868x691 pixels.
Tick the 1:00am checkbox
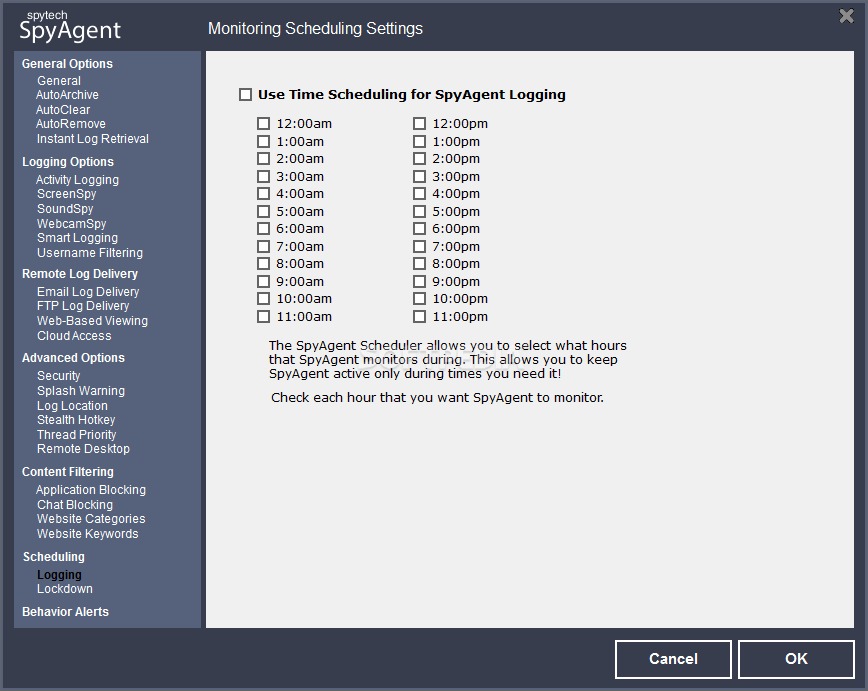264,142
